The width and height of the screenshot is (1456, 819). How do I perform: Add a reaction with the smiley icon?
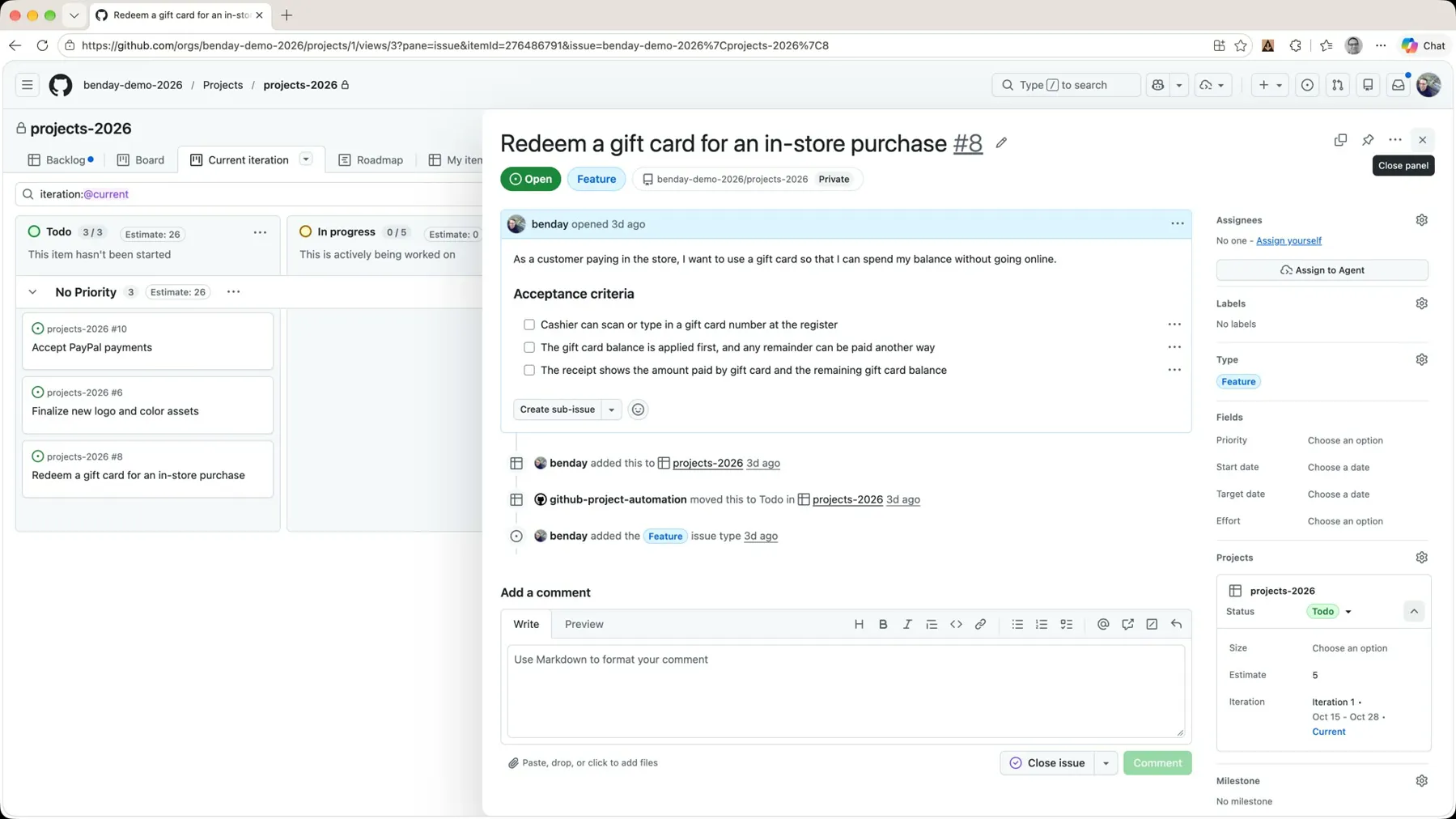click(638, 409)
